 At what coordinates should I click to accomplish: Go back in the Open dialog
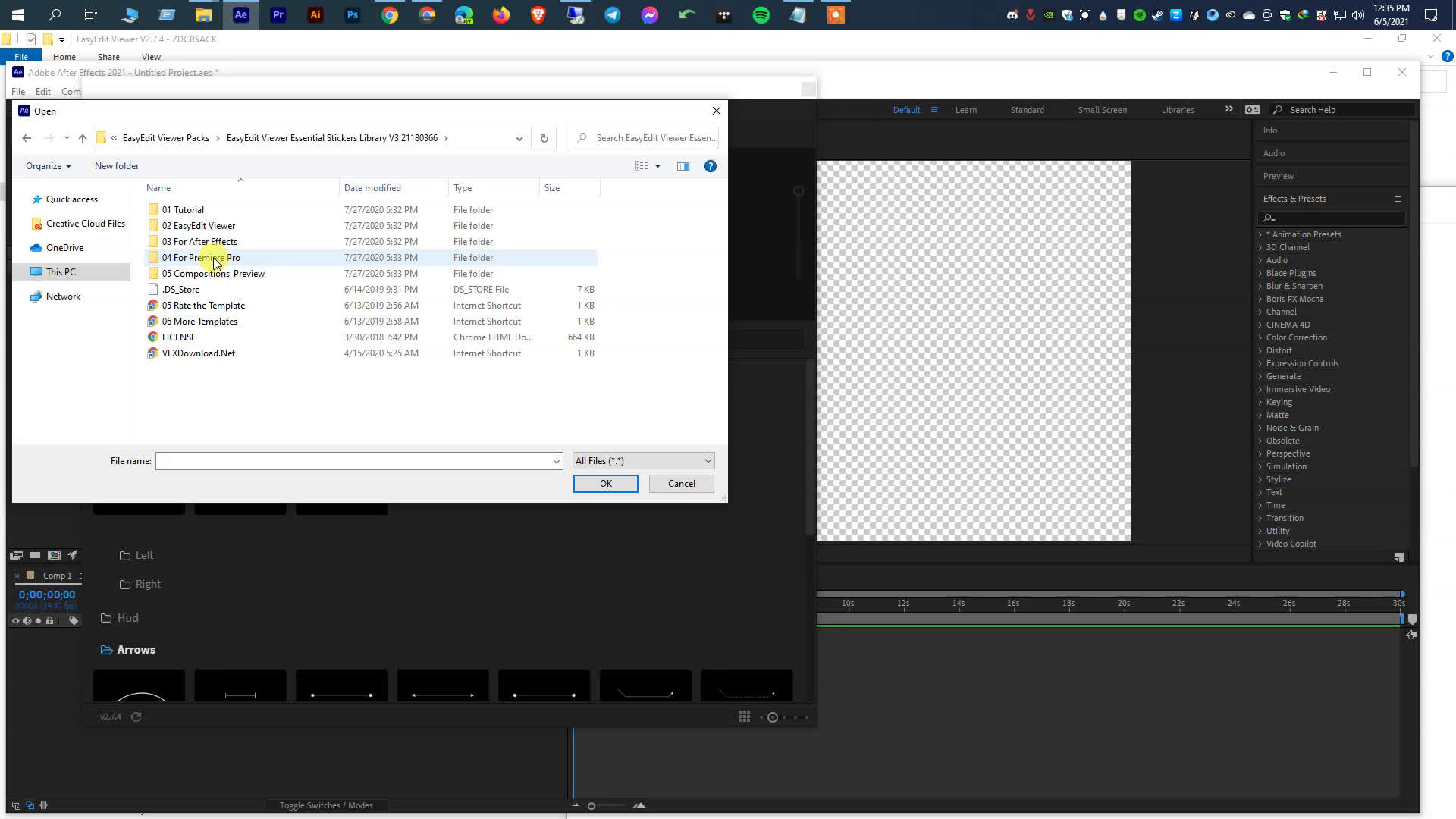click(27, 138)
